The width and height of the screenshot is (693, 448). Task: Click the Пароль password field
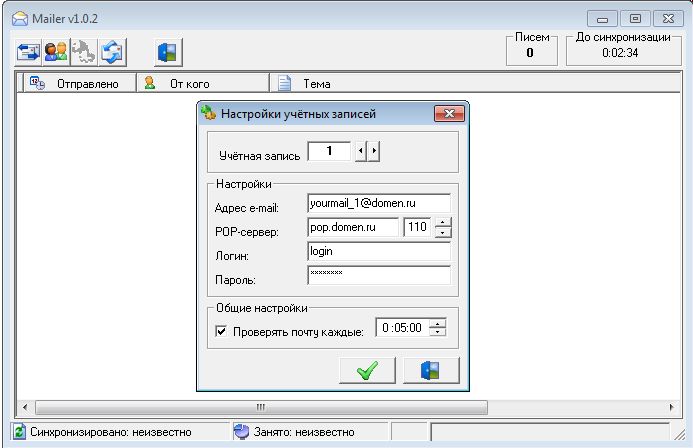(379, 275)
